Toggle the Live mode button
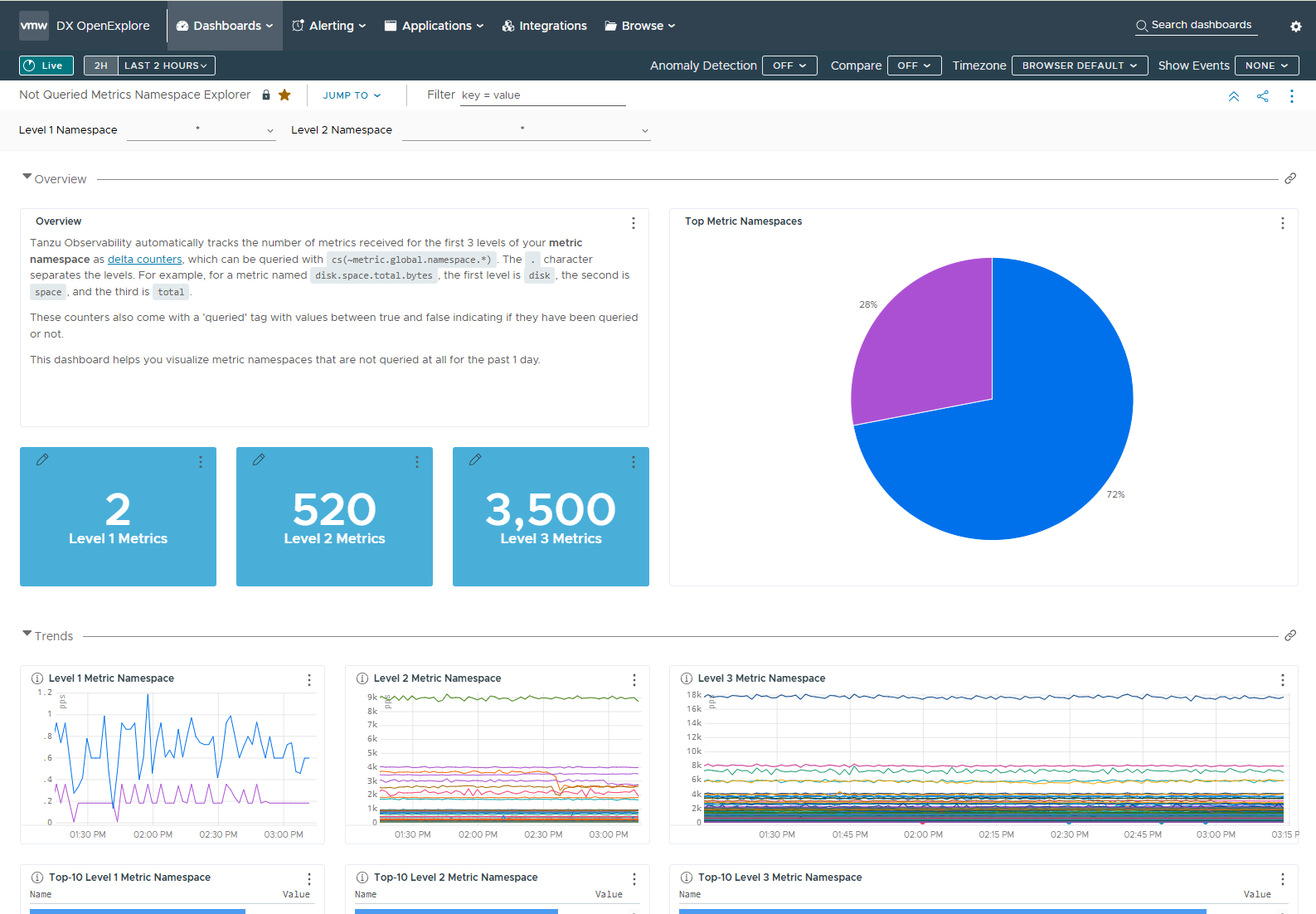This screenshot has height=914, width=1316. point(46,66)
